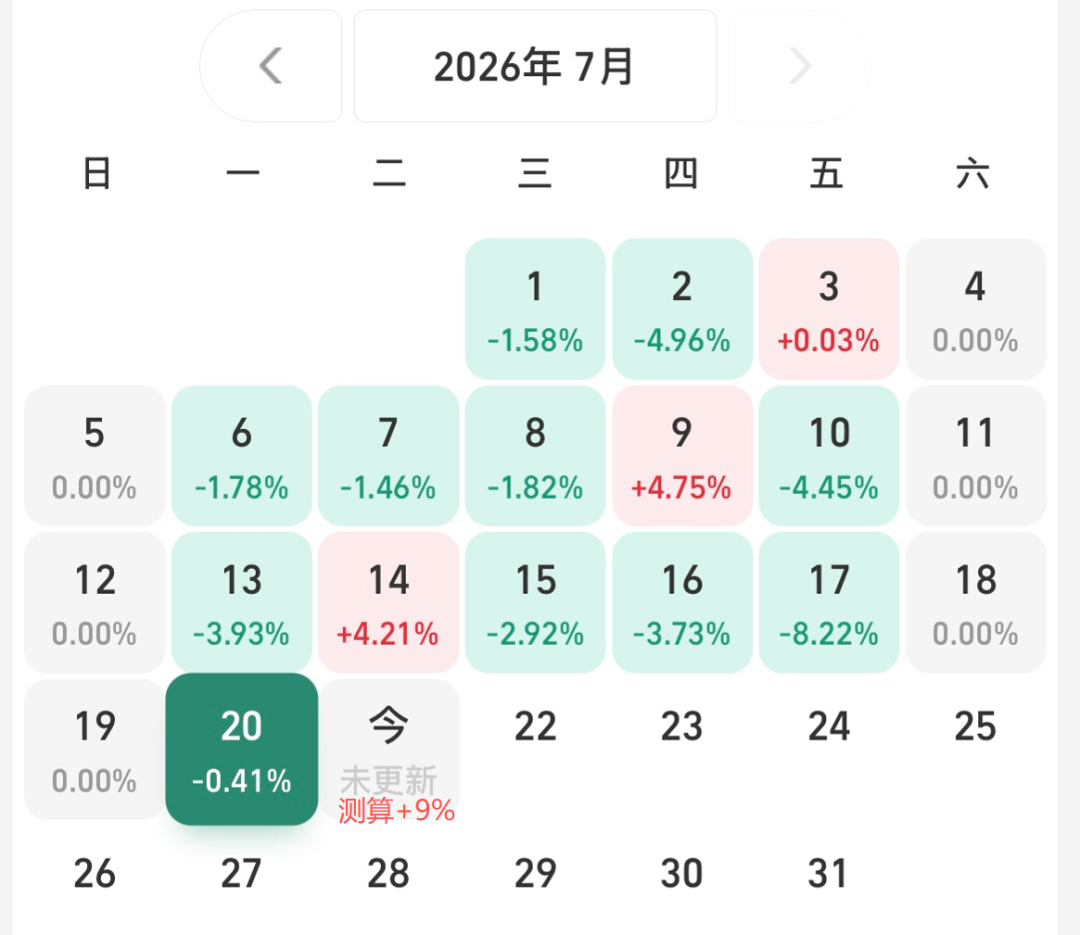Select July 7 showing -1.46%
This screenshot has width=1080, height=935.
(x=388, y=455)
